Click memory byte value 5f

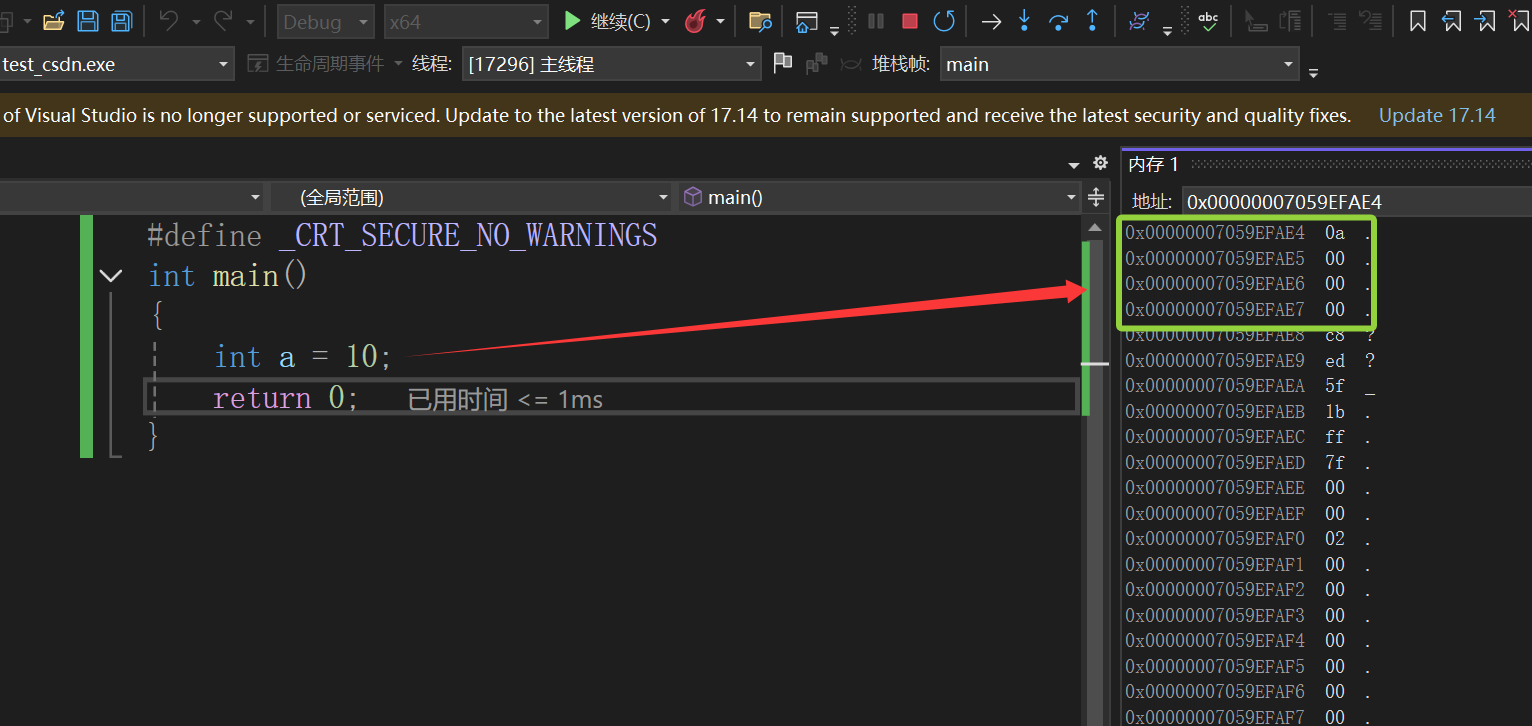pos(1335,386)
